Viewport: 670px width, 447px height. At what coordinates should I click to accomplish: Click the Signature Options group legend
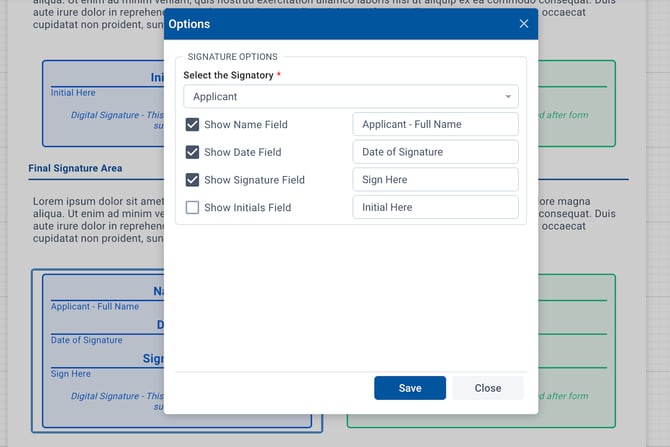[233, 57]
